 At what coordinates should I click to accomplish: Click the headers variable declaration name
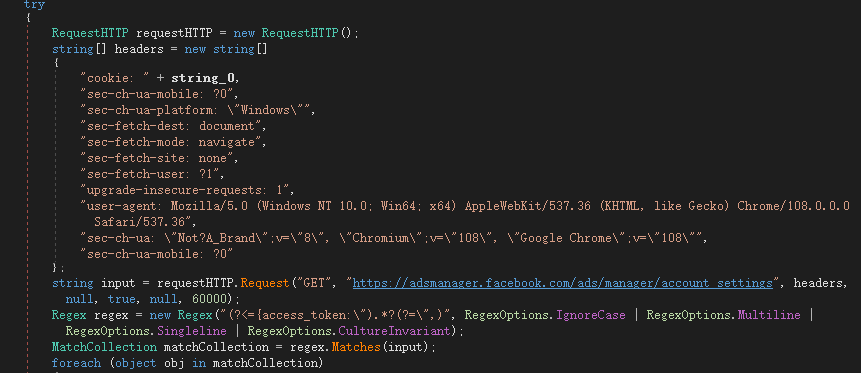[139, 49]
